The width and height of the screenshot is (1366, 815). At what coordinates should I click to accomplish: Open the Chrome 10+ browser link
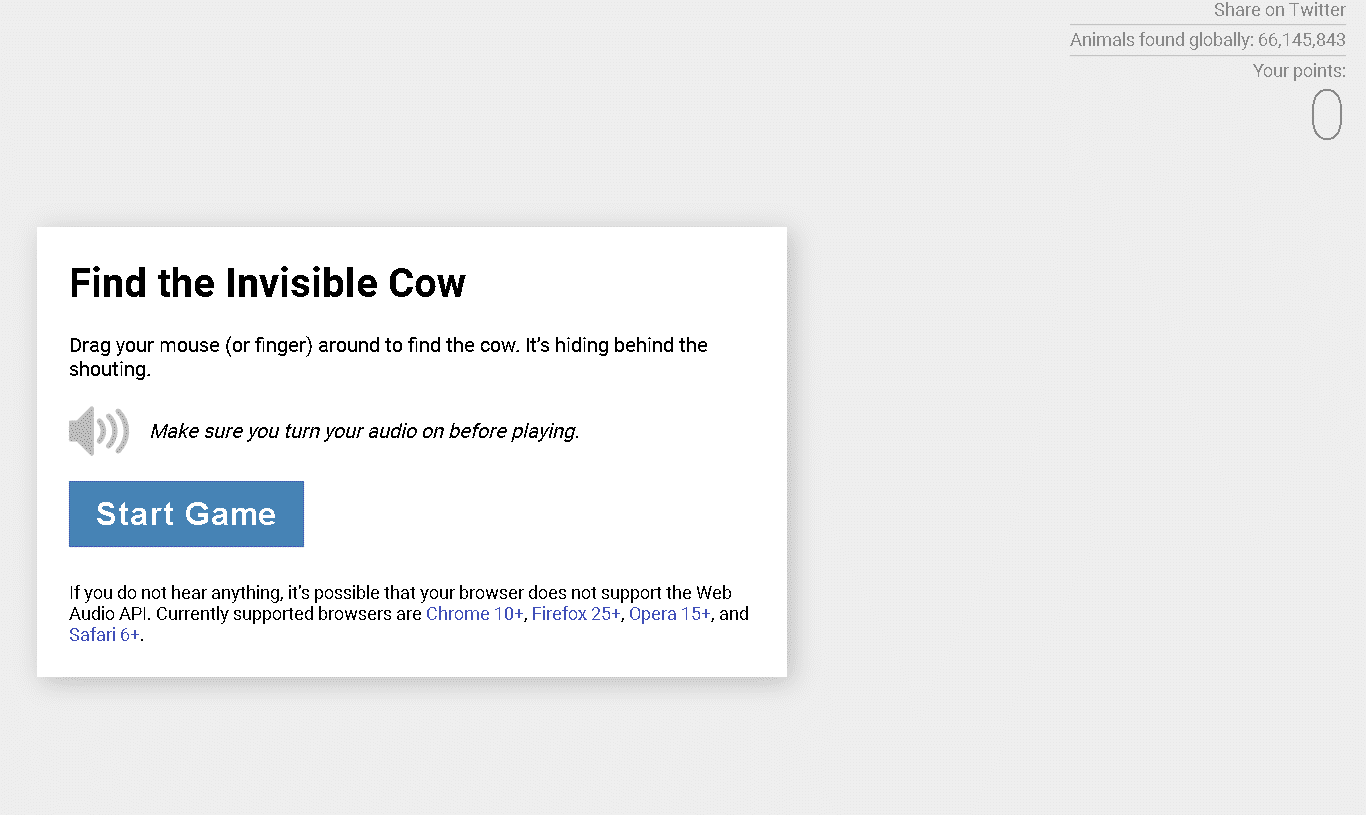click(475, 613)
